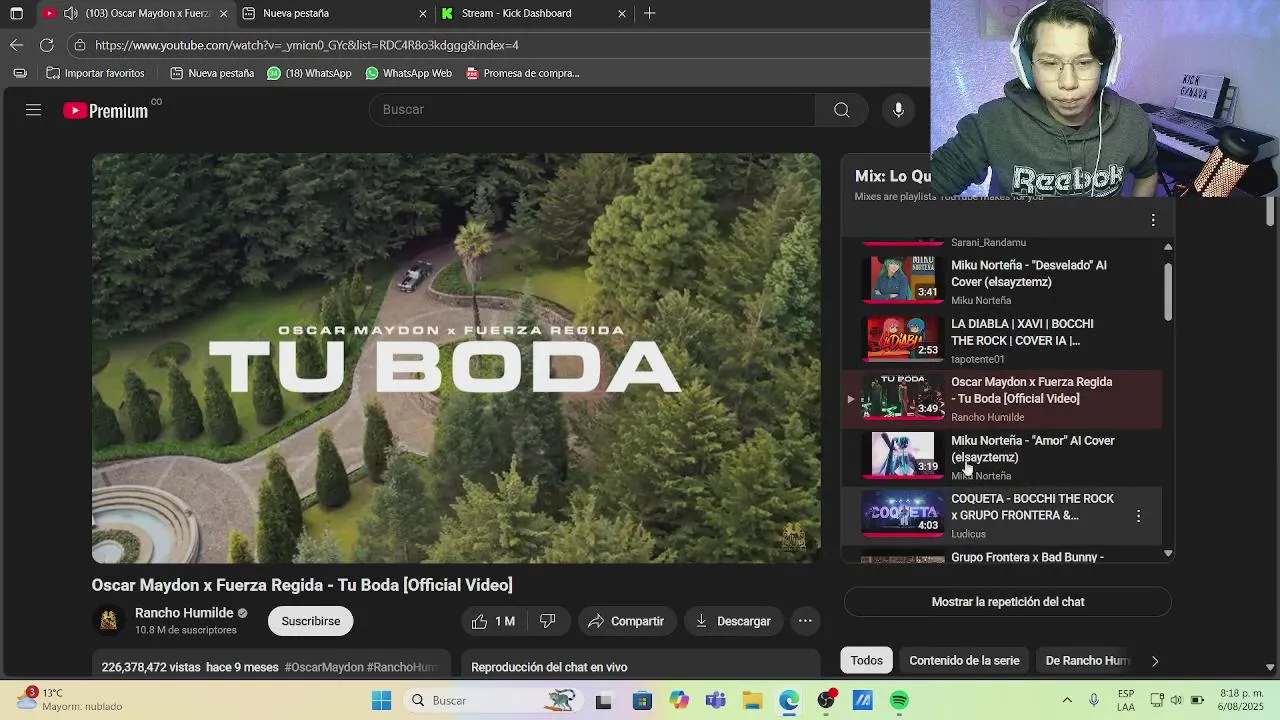Viewport: 1280px width, 720px height.
Task: Open a new browser tab
Action: click(x=650, y=13)
